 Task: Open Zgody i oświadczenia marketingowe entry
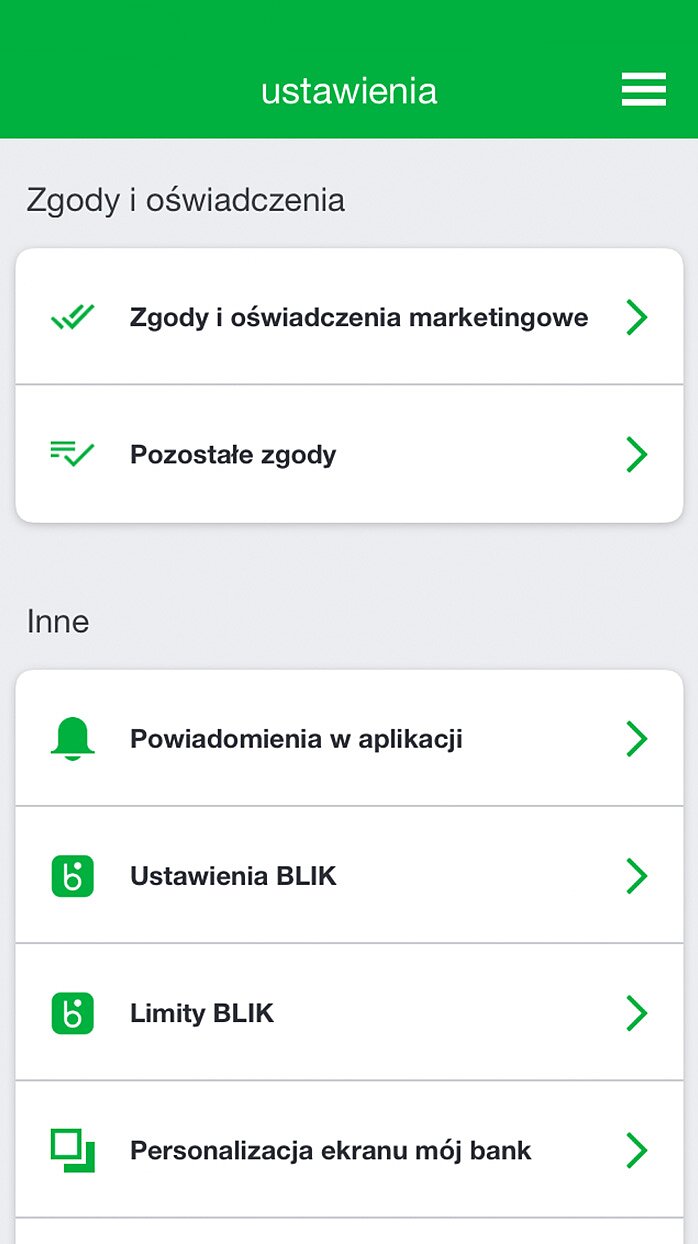pyautogui.click(x=349, y=317)
